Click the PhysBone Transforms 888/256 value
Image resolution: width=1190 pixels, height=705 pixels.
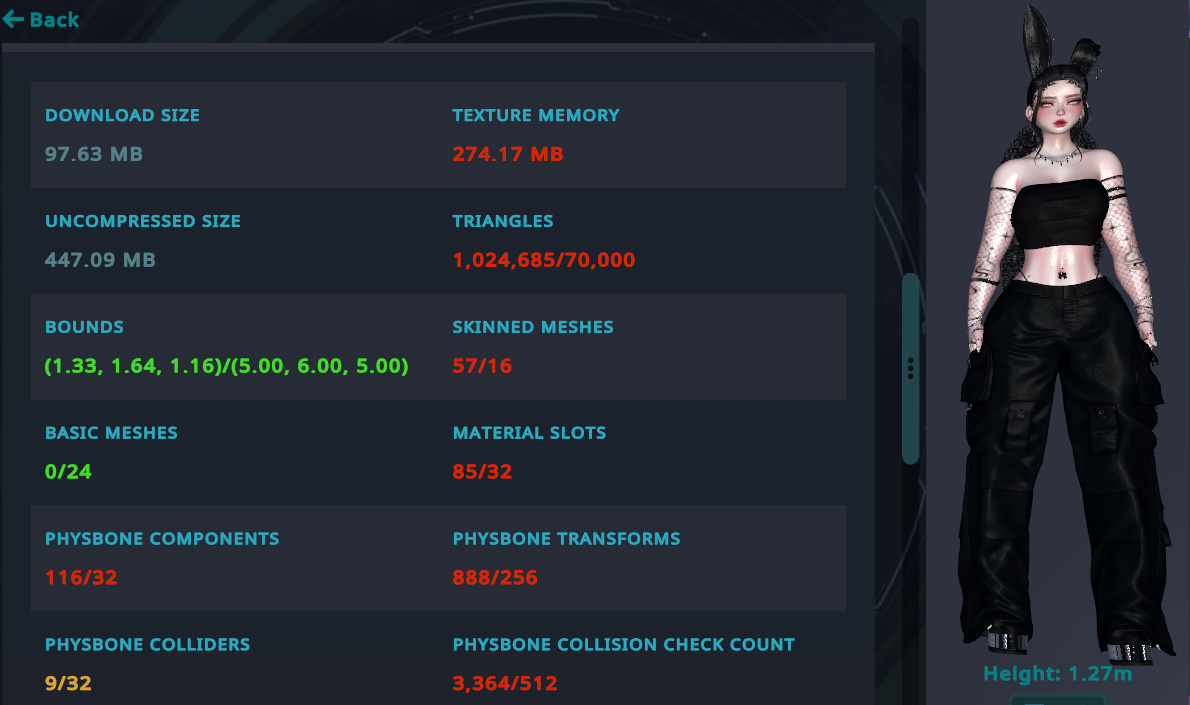pos(495,578)
